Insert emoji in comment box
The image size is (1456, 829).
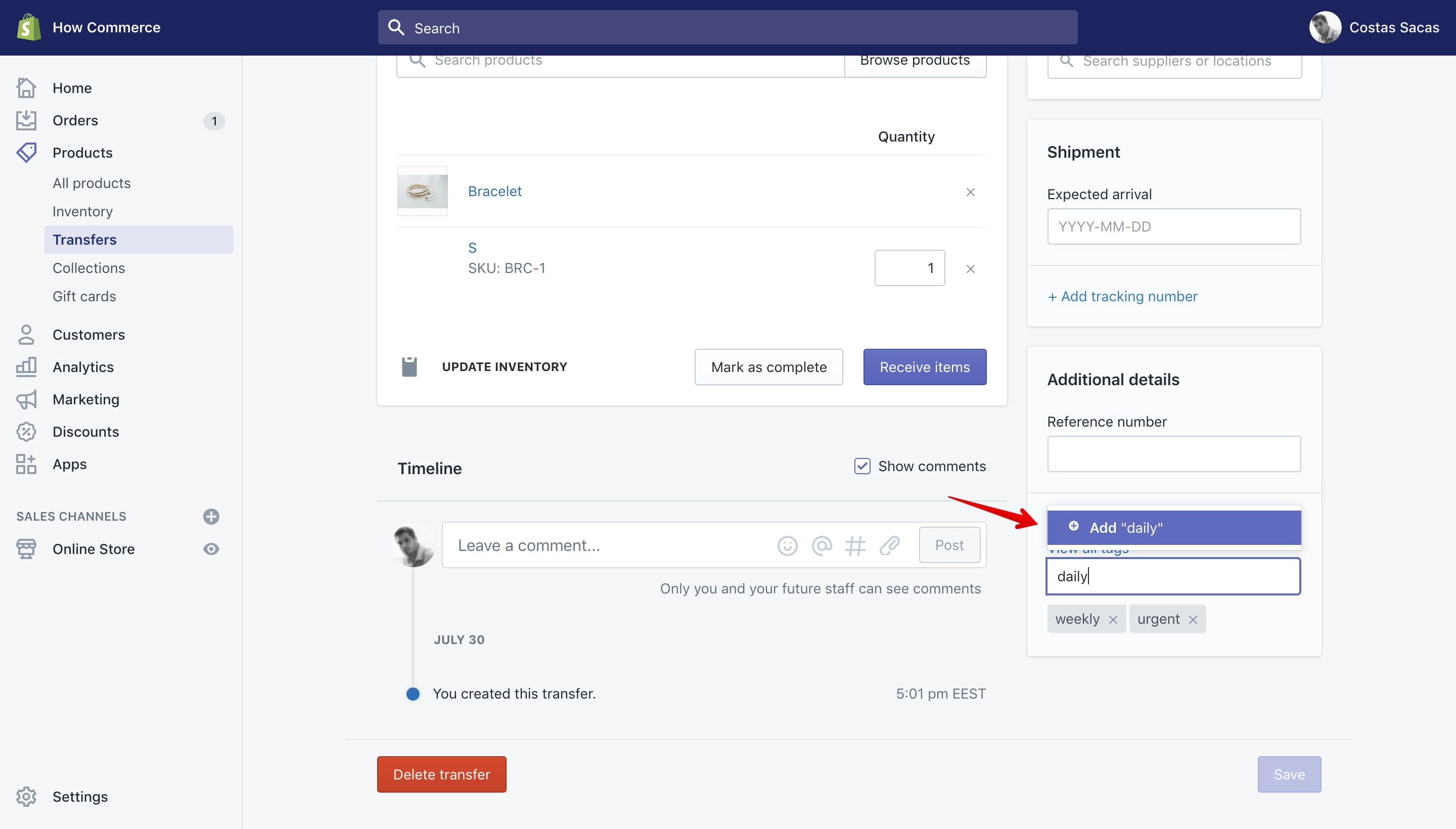787,545
